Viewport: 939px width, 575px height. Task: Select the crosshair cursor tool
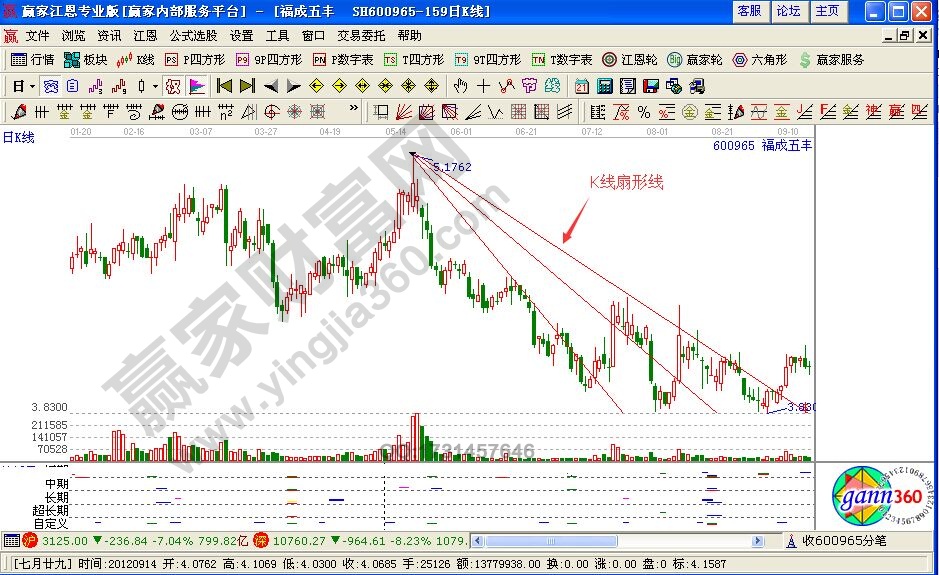tap(484, 86)
